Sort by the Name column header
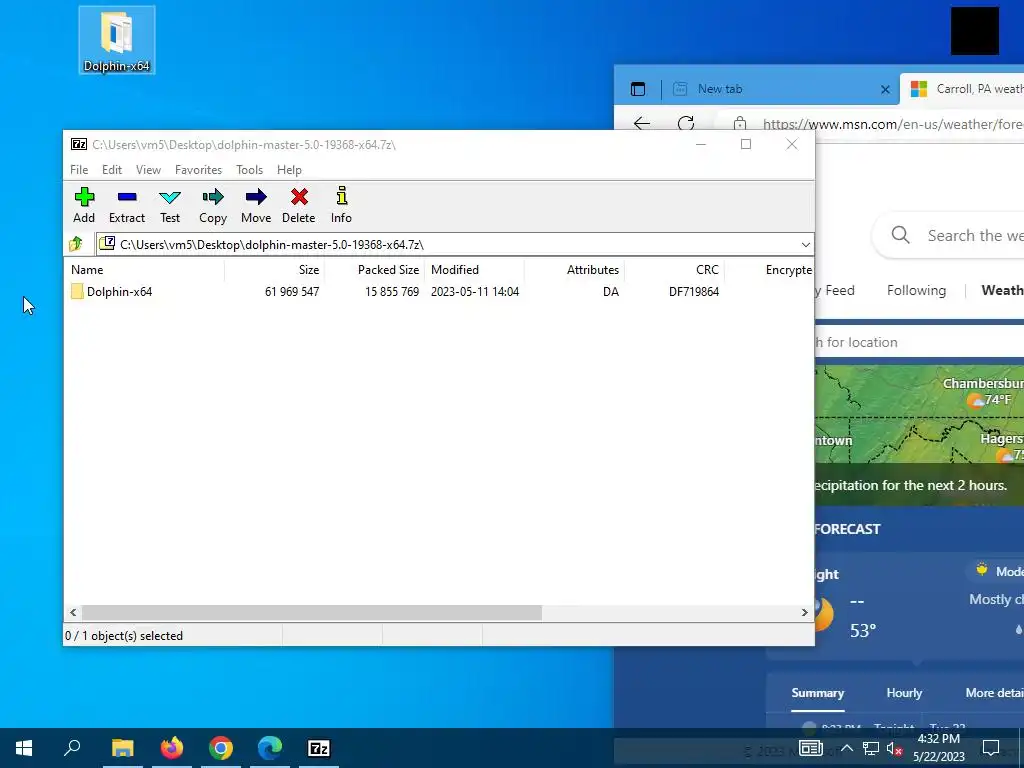 coord(144,270)
